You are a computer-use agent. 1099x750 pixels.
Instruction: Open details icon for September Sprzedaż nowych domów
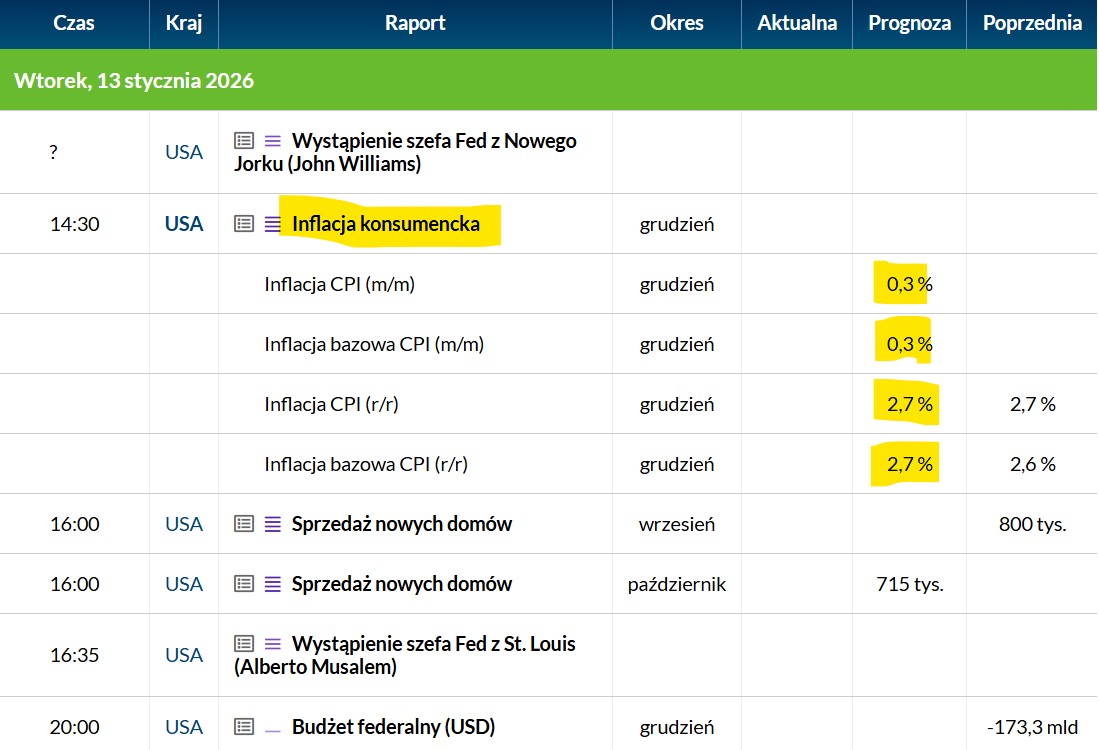[244, 524]
